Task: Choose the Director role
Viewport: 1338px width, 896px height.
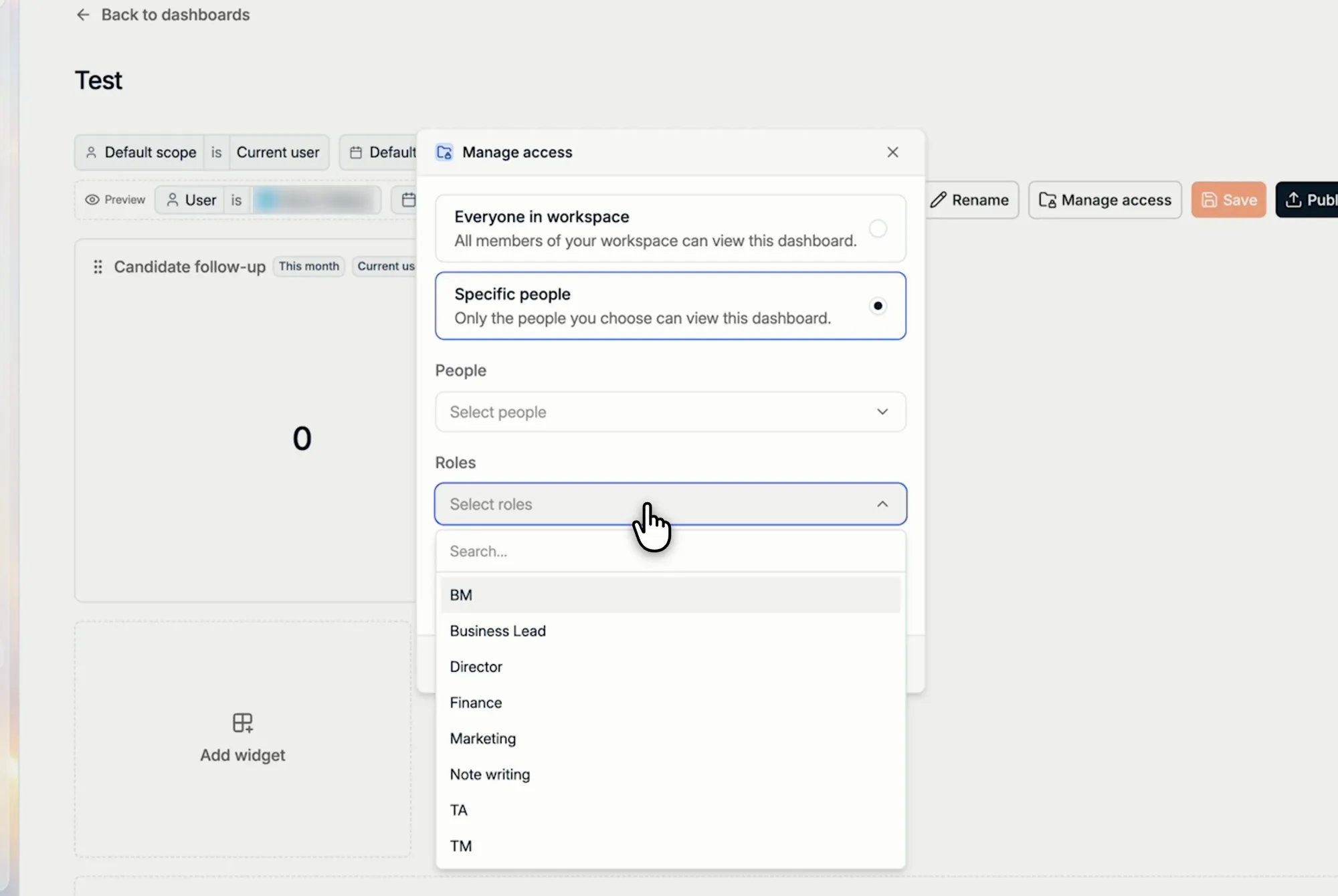Action: pyautogui.click(x=670, y=667)
